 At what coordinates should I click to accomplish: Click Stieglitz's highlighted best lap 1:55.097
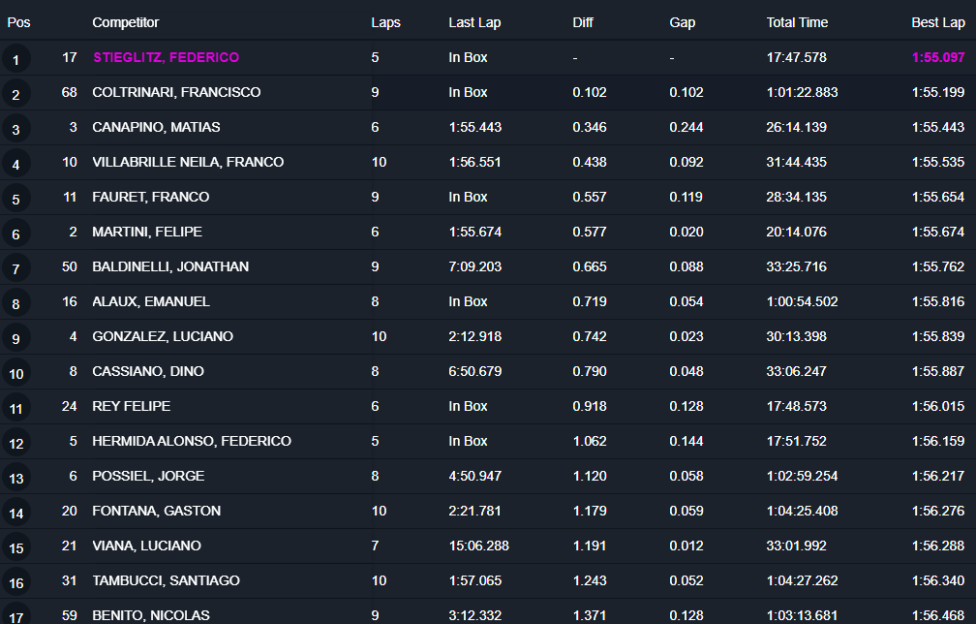click(x=938, y=58)
